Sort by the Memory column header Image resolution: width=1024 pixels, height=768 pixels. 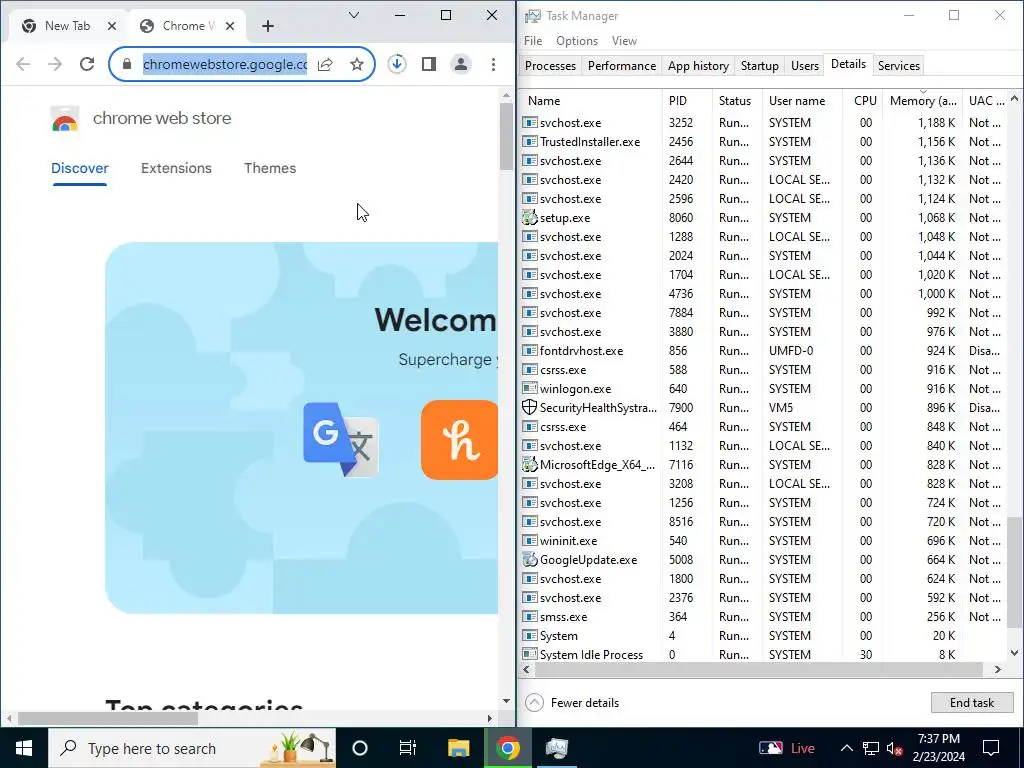923,101
